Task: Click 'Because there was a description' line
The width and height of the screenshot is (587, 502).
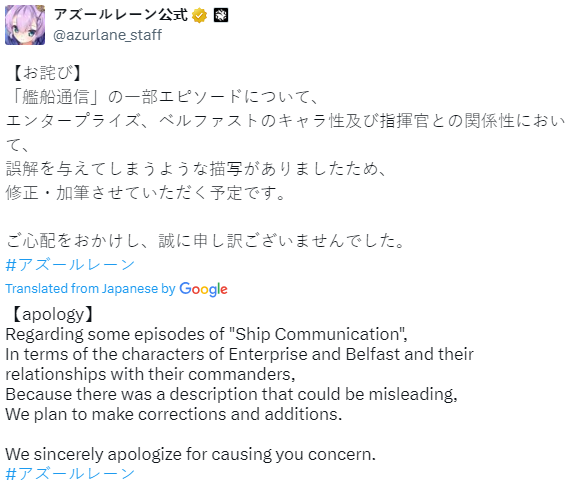Action: point(231,394)
